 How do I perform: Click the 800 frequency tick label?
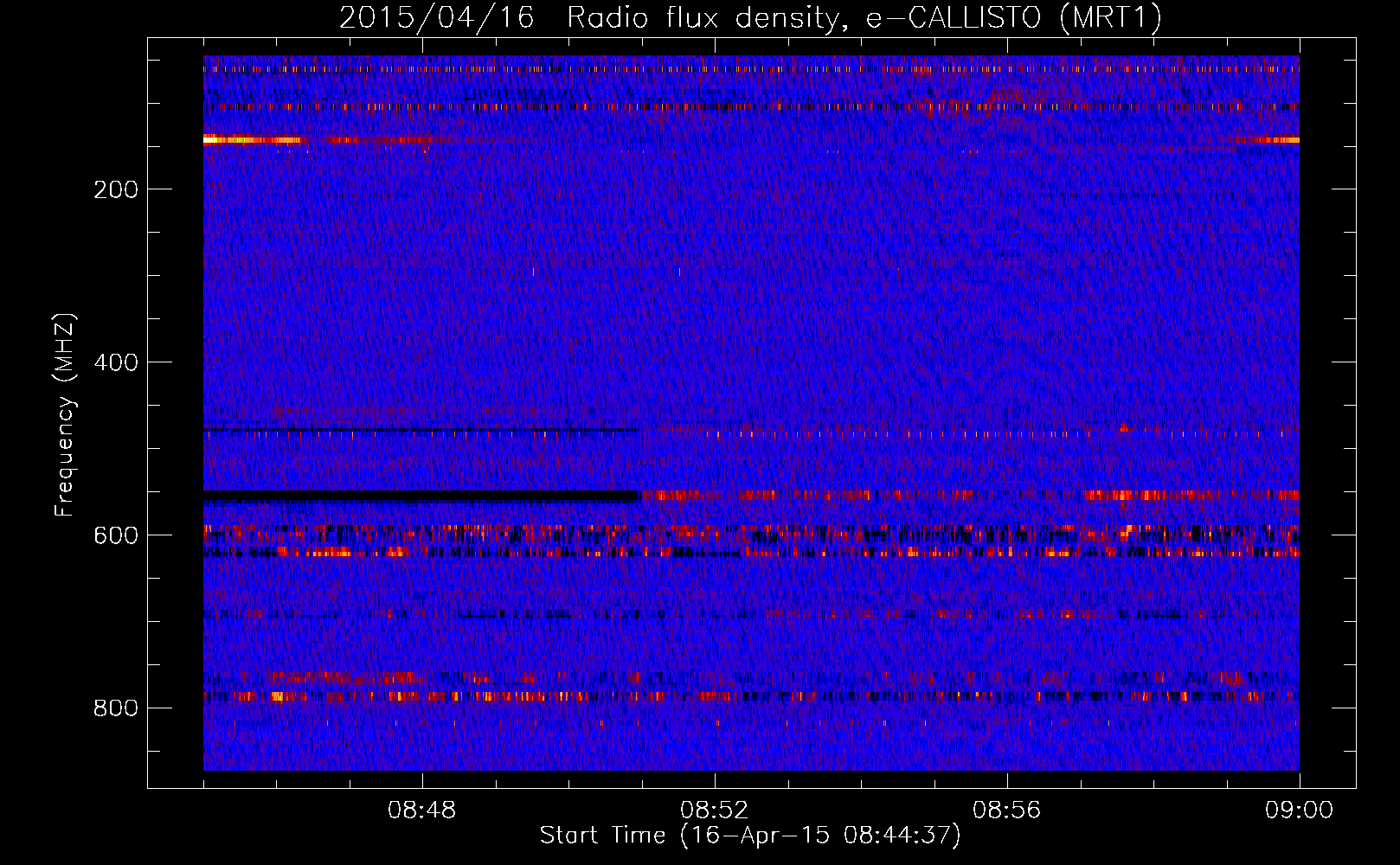click(x=116, y=708)
